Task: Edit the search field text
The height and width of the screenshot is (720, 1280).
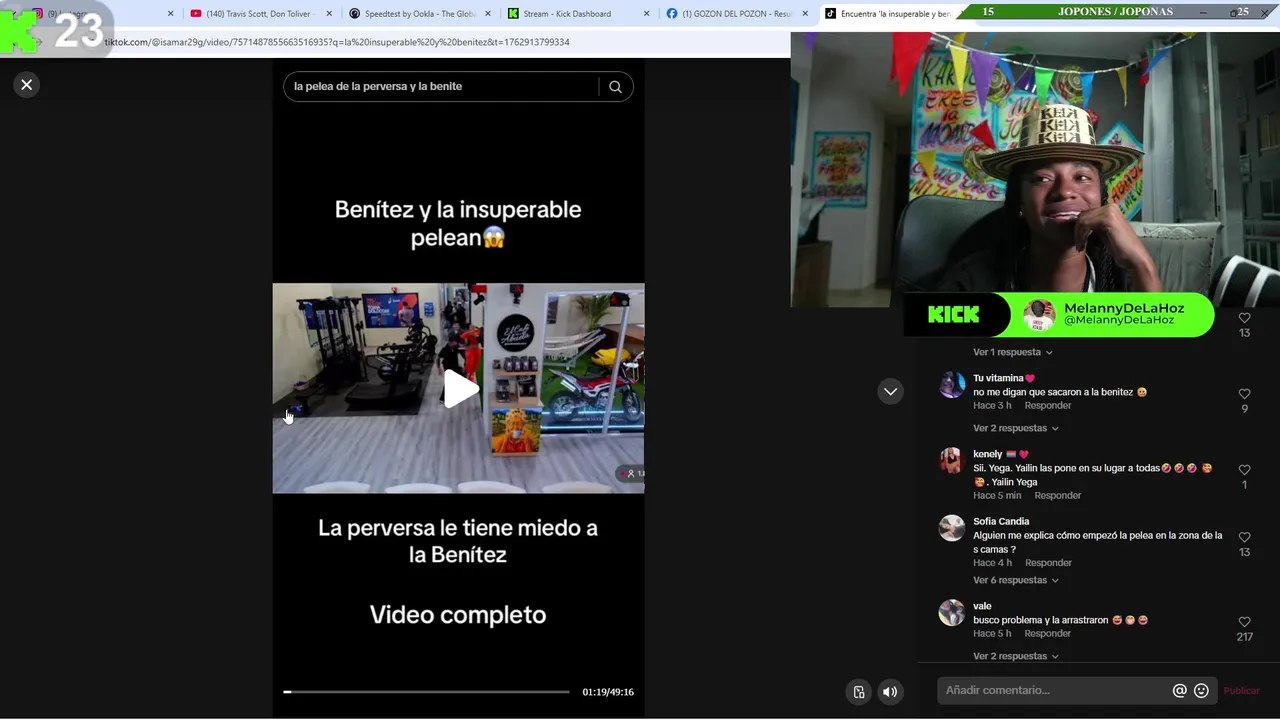Action: [x=440, y=87]
